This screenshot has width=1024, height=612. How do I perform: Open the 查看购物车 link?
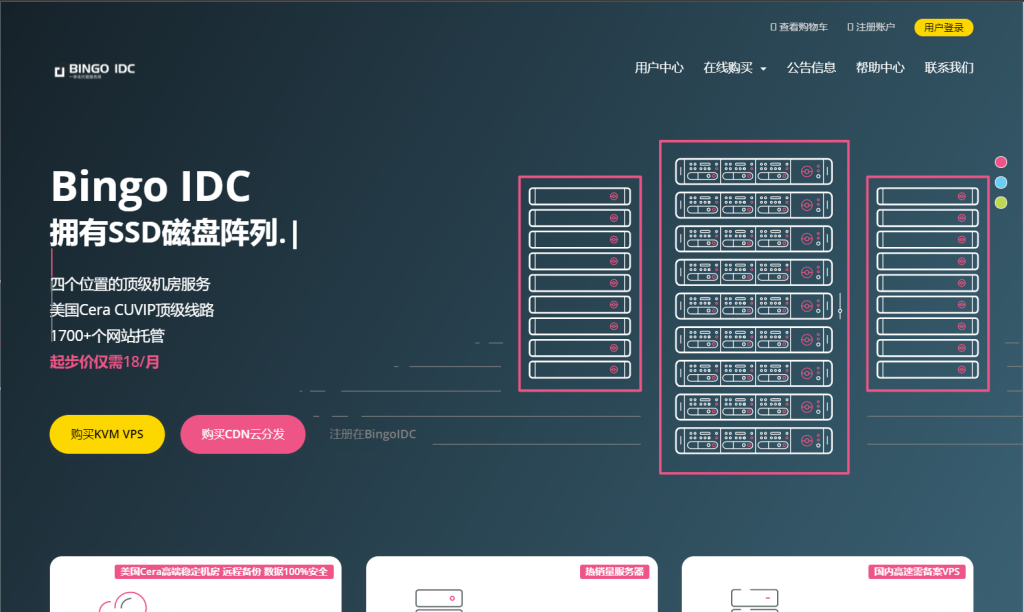point(800,28)
